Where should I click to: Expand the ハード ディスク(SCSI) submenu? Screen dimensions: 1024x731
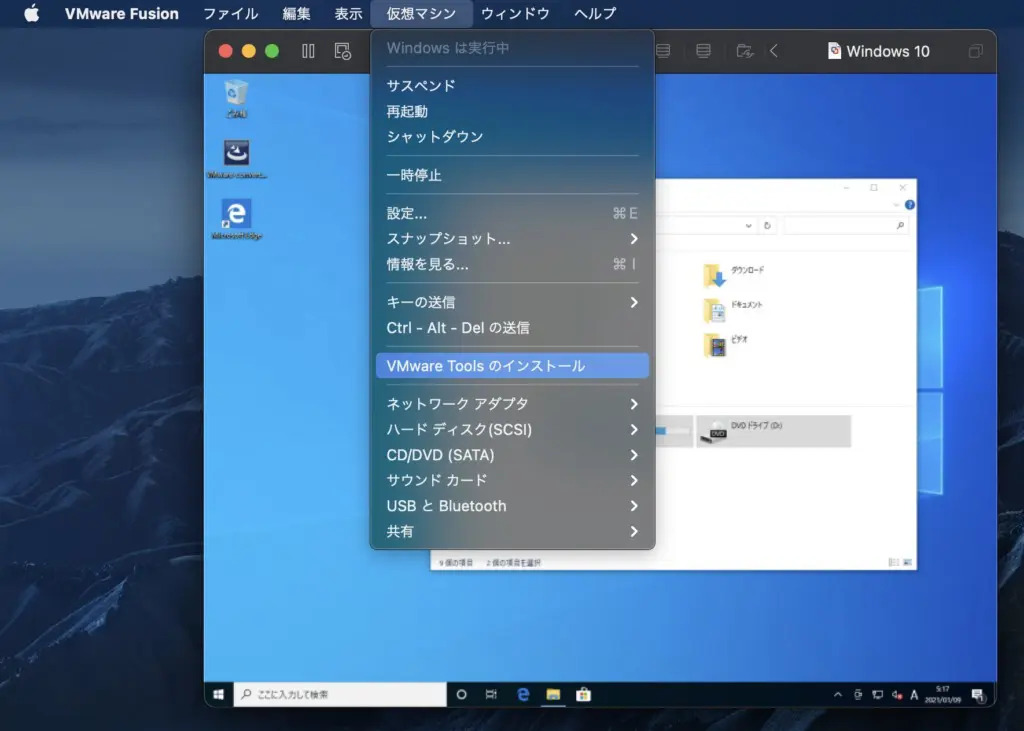pos(512,429)
